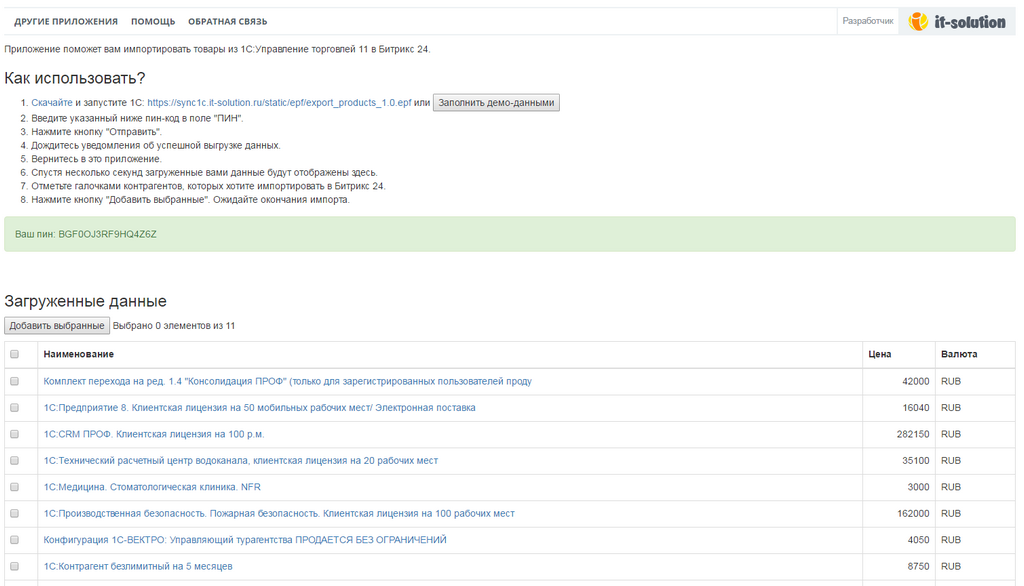Toggle the select-all checkbox in table header
1024x586 pixels.
[x=14, y=354]
